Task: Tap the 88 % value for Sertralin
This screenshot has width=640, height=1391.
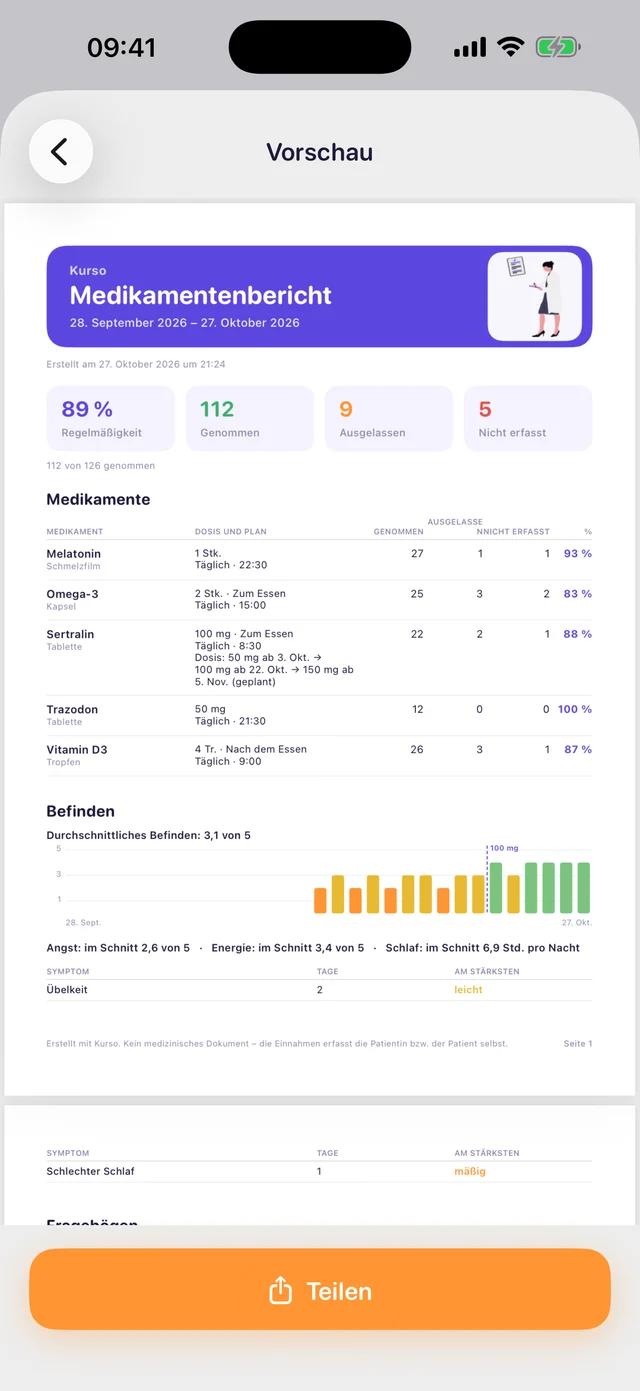Action: click(x=577, y=634)
